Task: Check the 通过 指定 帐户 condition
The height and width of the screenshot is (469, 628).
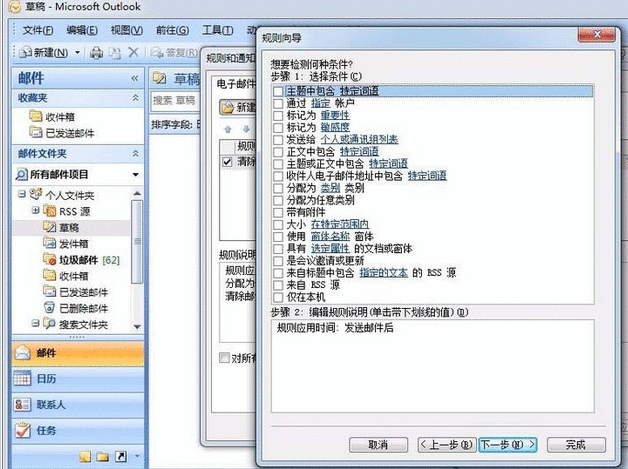Action: [x=278, y=103]
